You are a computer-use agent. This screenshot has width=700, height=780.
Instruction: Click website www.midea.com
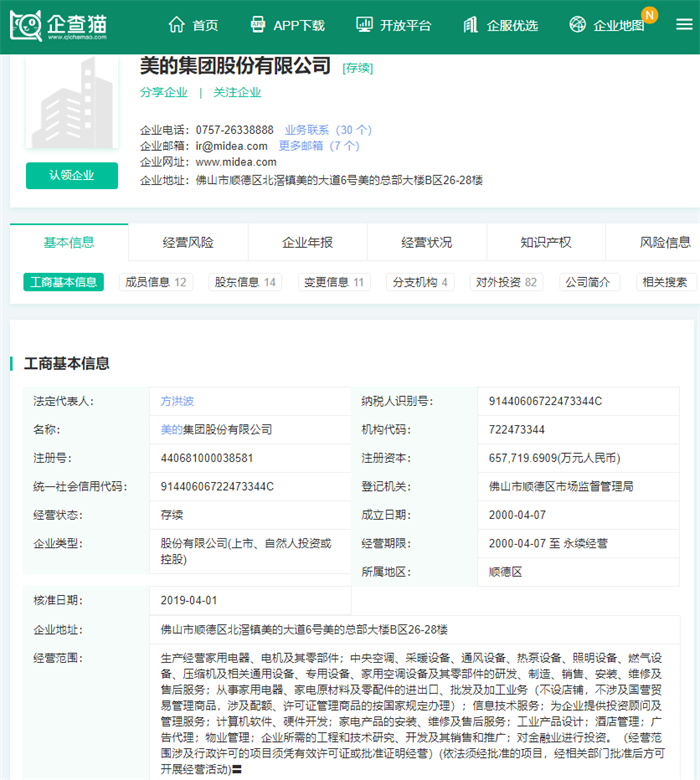coord(236,162)
